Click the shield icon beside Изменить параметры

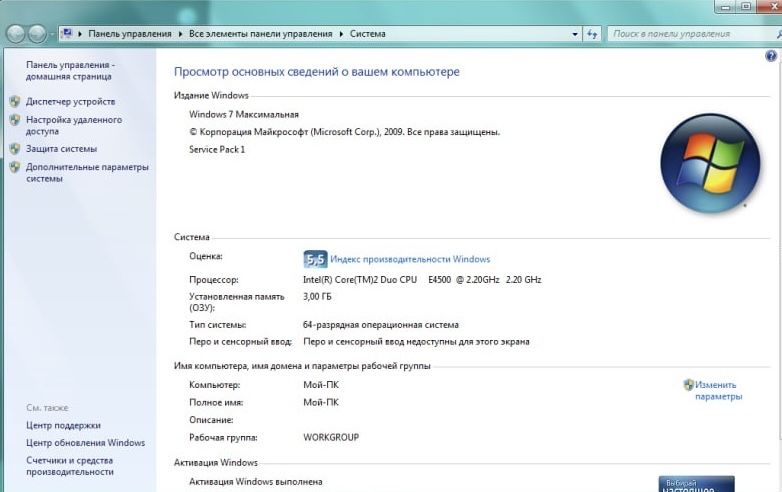pyautogui.click(x=689, y=384)
